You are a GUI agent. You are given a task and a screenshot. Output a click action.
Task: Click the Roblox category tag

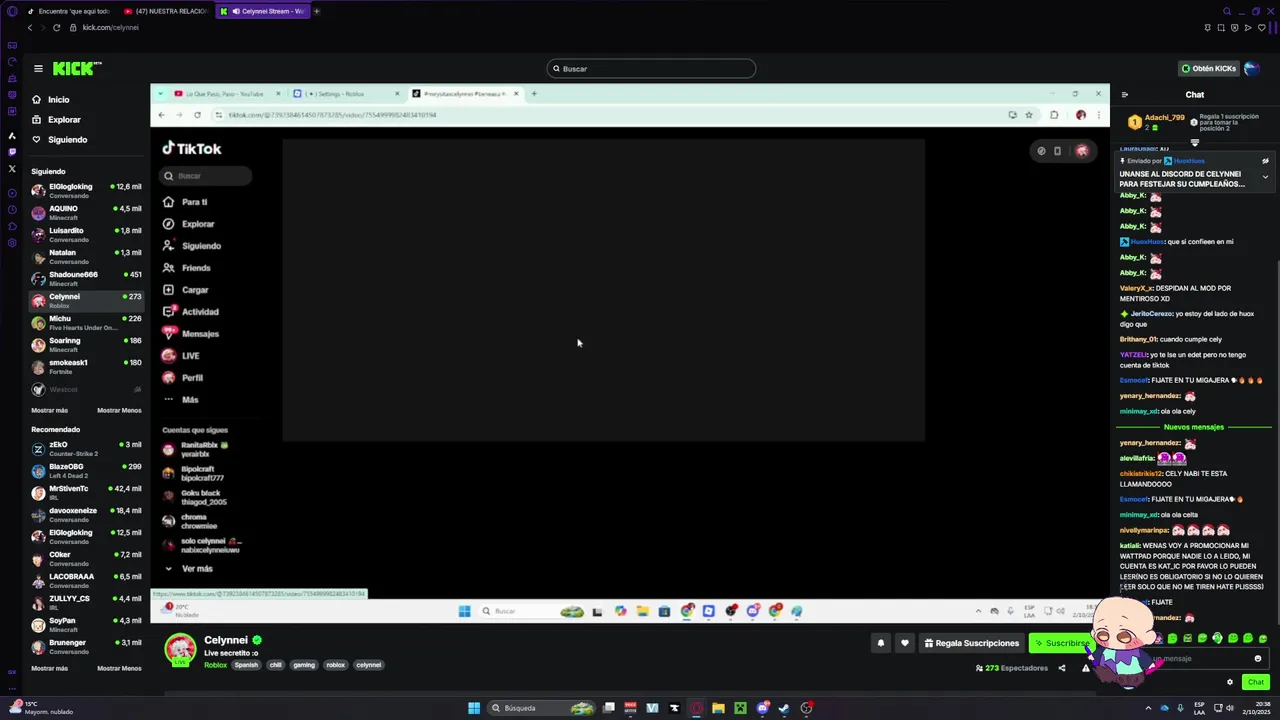(215, 665)
